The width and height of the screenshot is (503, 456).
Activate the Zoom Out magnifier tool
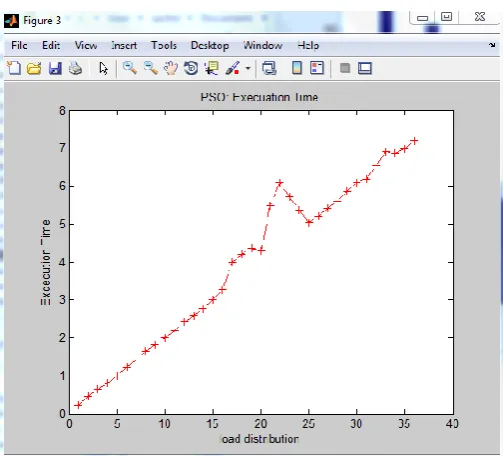pyautogui.click(x=151, y=68)
